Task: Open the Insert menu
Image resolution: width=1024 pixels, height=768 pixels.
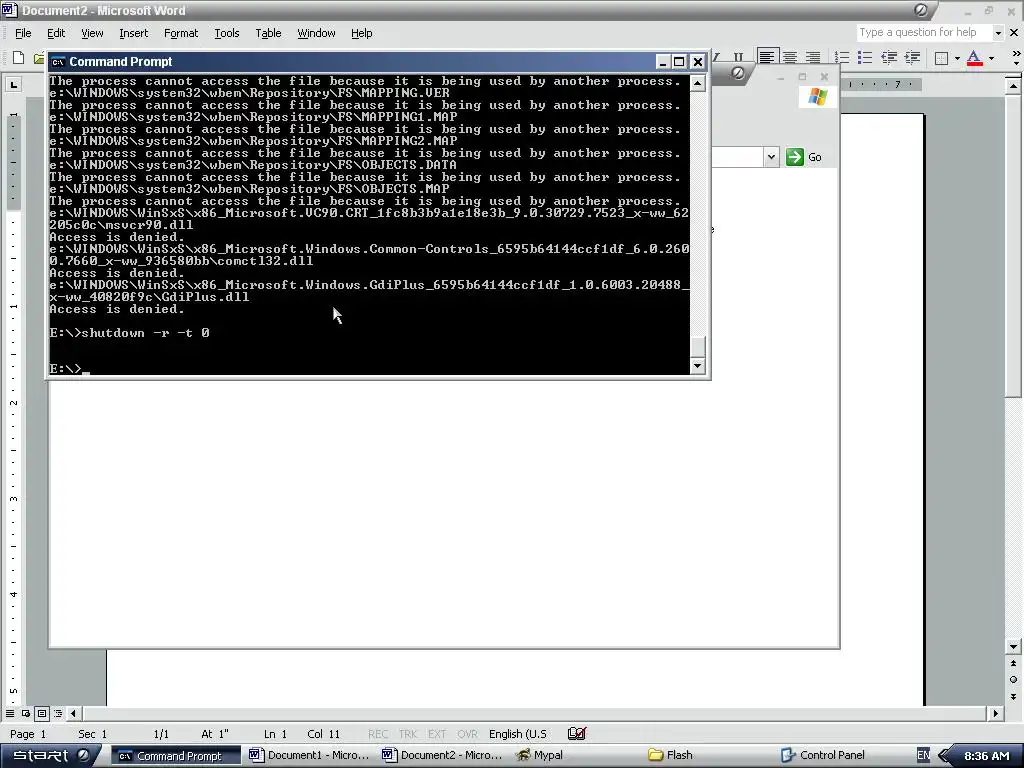Action: 133,33
